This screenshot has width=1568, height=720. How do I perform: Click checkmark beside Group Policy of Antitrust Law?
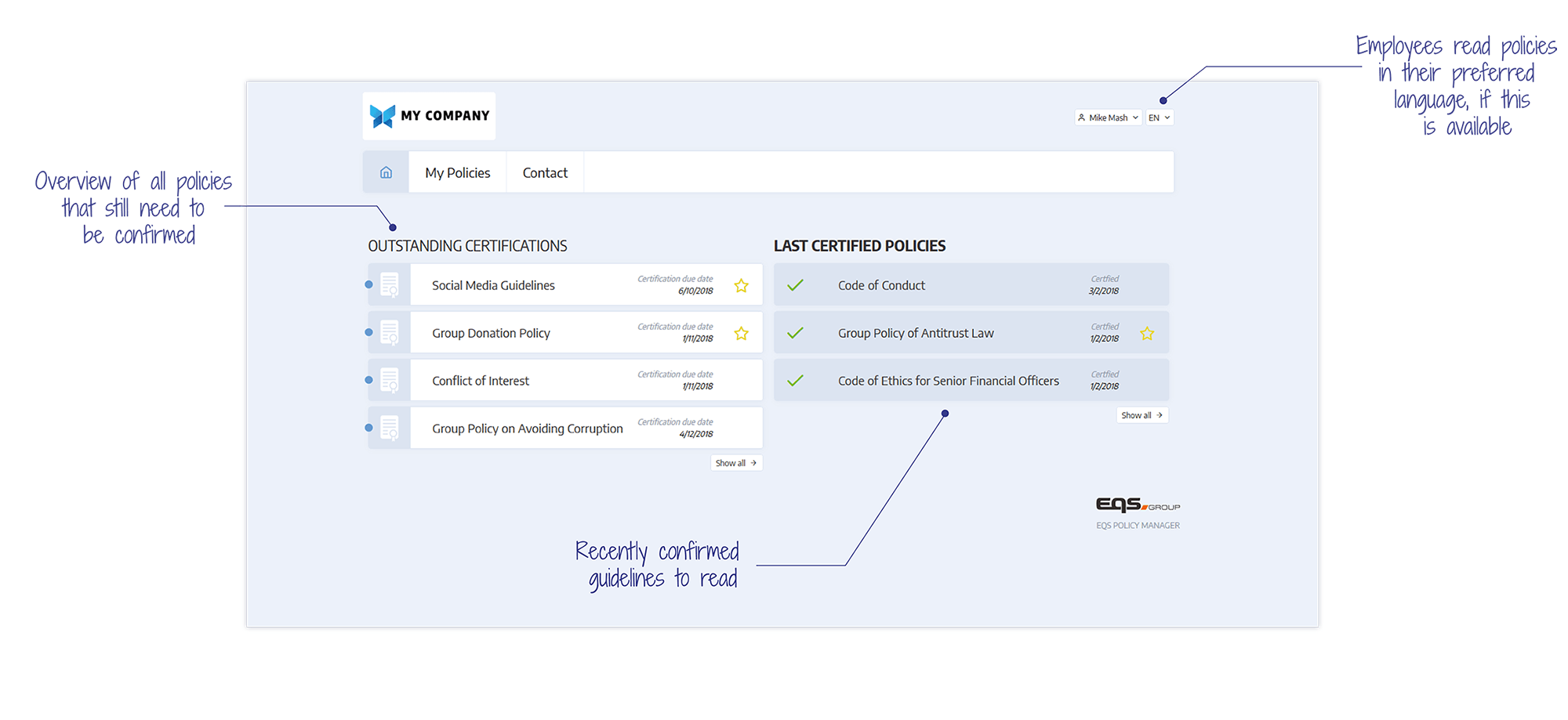click(796, 333)
